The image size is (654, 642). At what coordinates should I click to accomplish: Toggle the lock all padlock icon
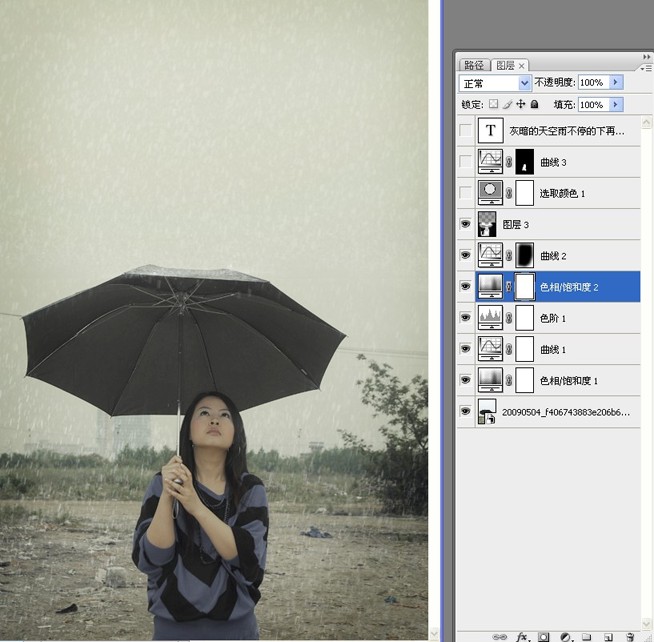534,104
